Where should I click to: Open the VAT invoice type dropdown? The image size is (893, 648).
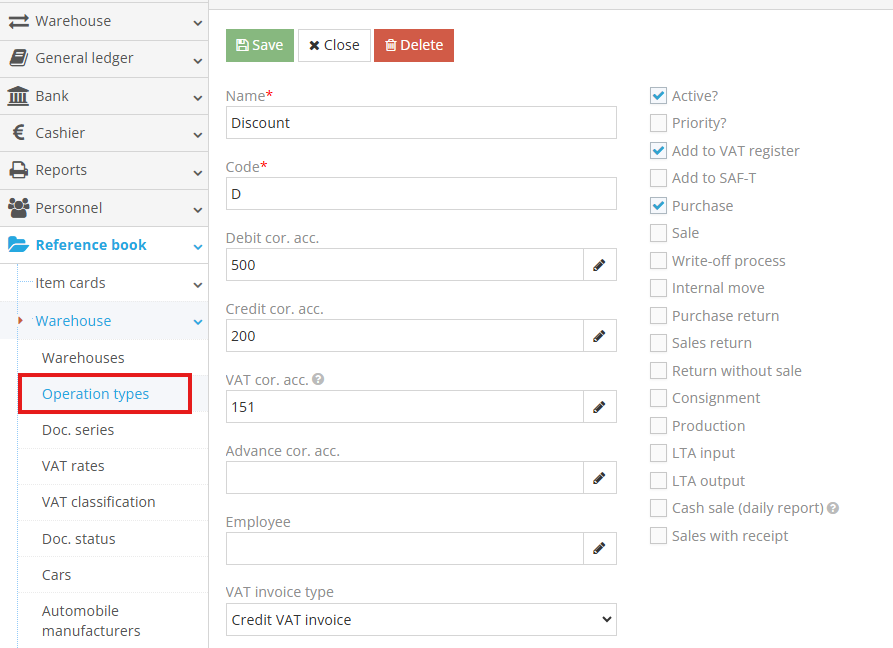421,620
